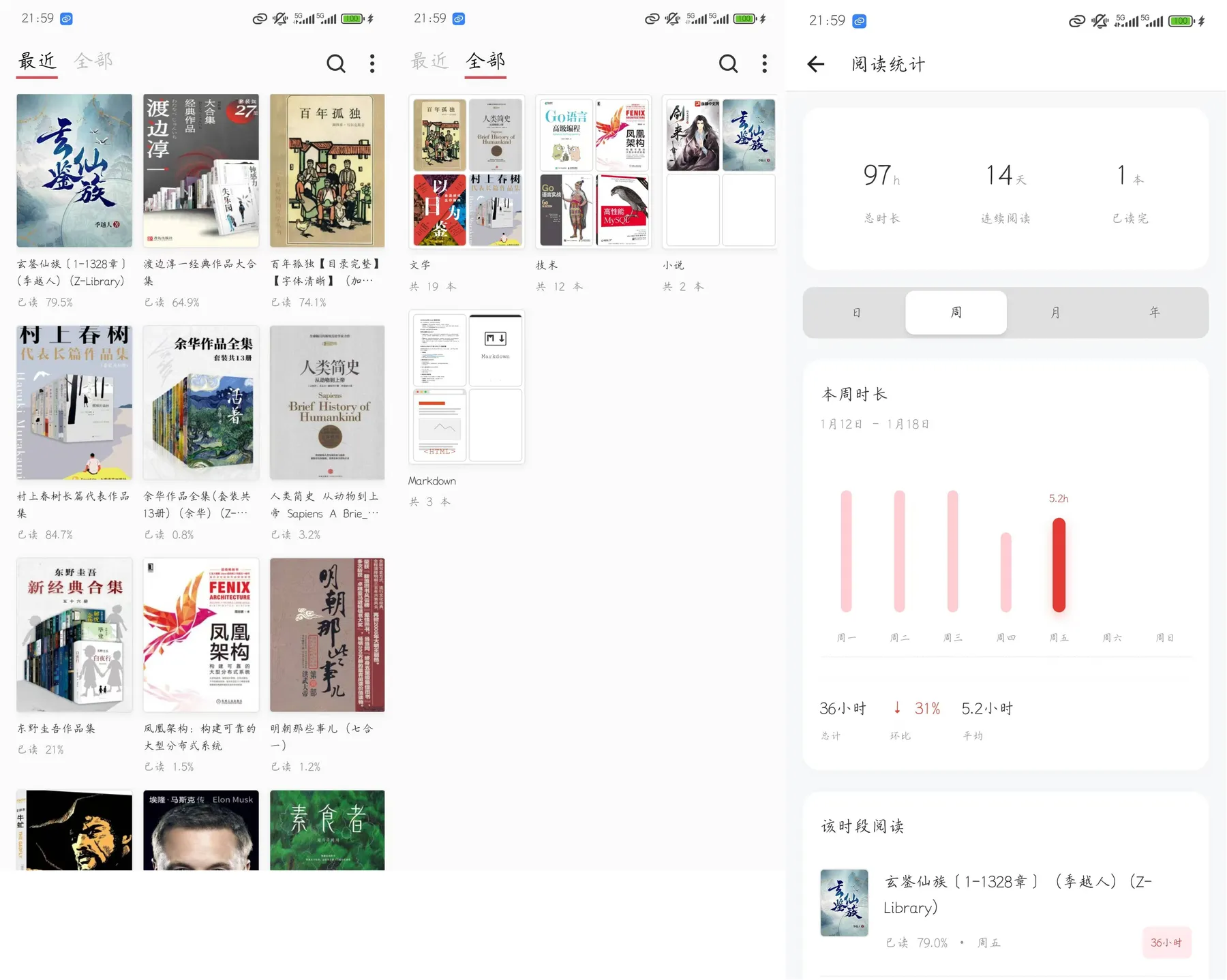Open the Markdown category folder
Screen dimensions: 1227x980
467,387
